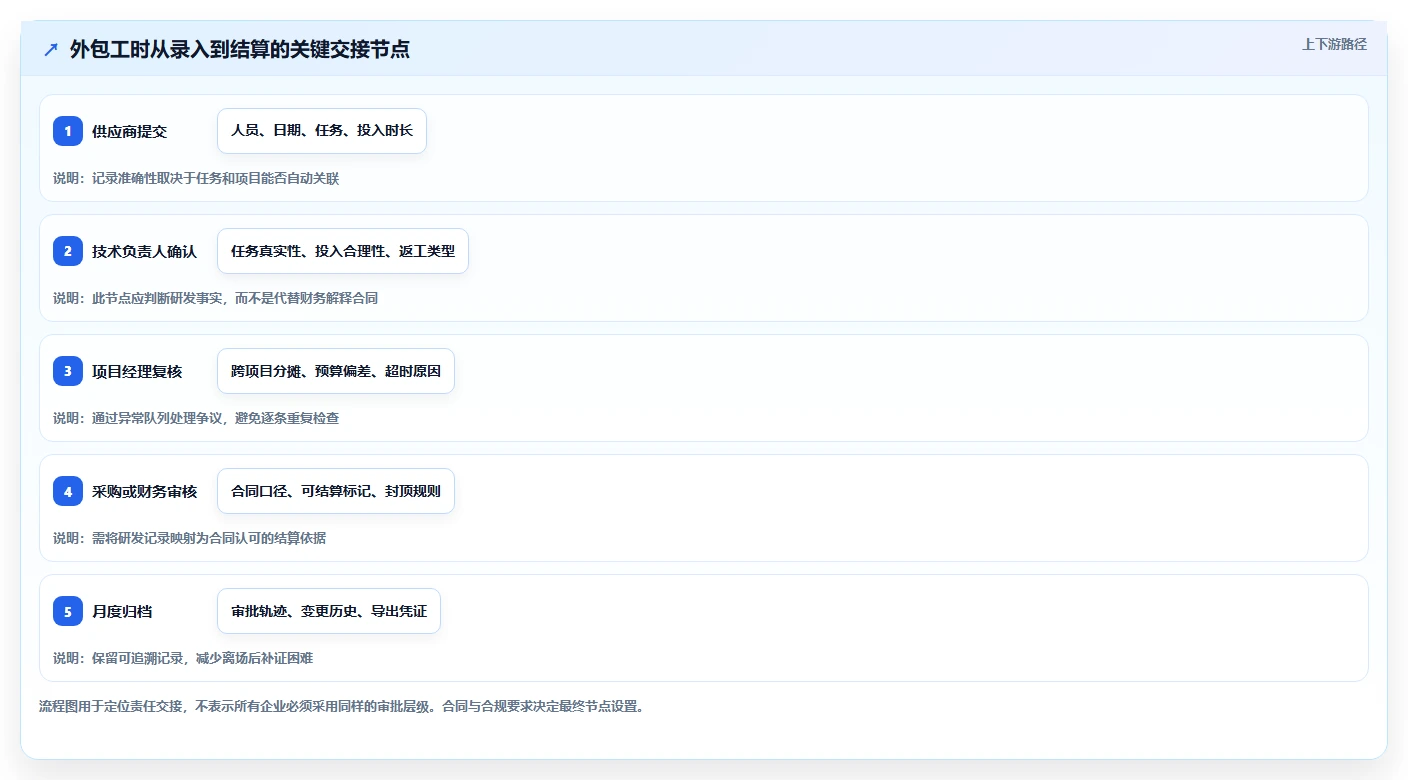The image size is (1408, 780).
Task: Click the 任务真实性、投入合理性、返工类型 chip
Action: click(343, 251)
